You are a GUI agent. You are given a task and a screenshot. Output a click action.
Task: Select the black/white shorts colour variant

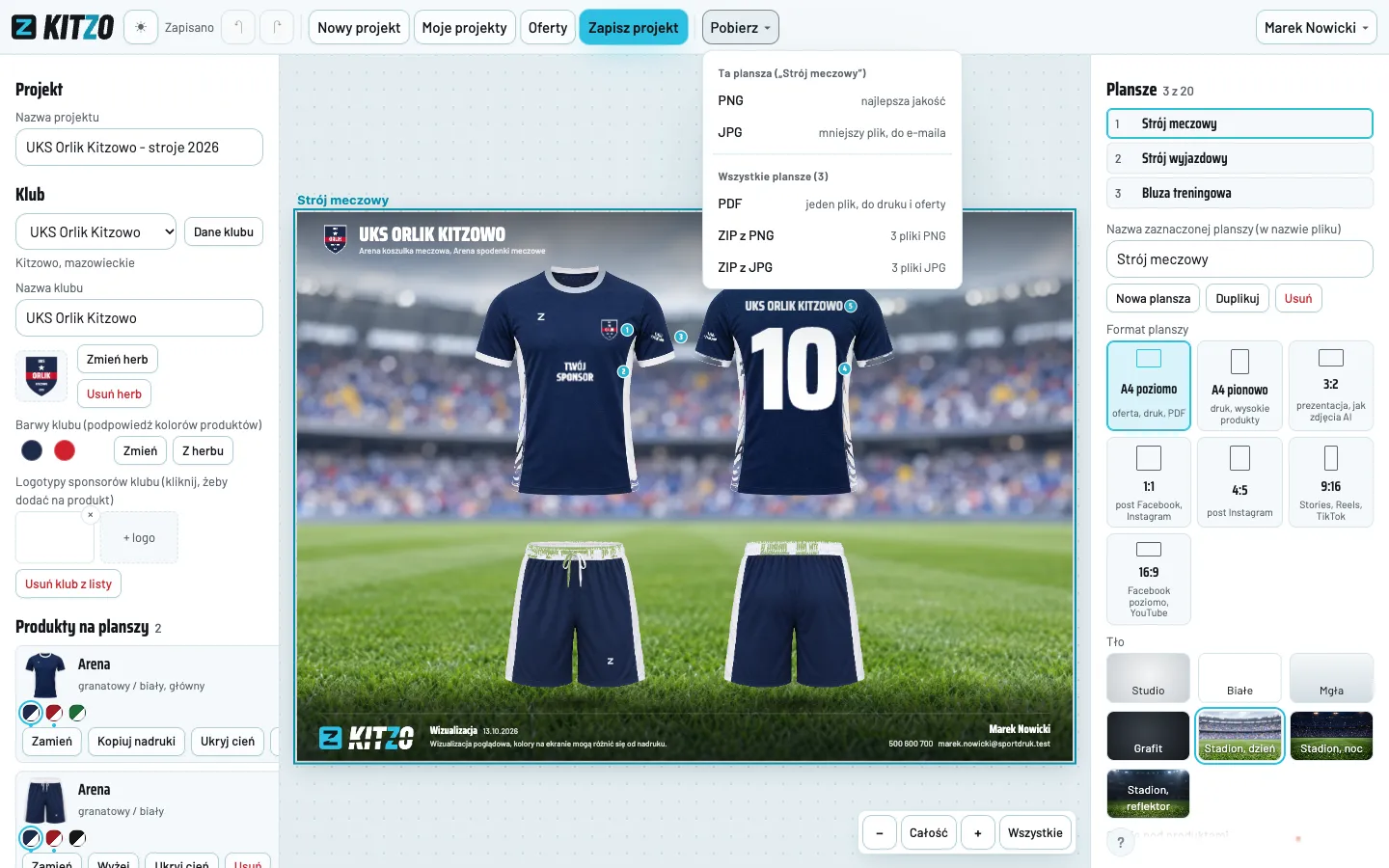[77, 838]
